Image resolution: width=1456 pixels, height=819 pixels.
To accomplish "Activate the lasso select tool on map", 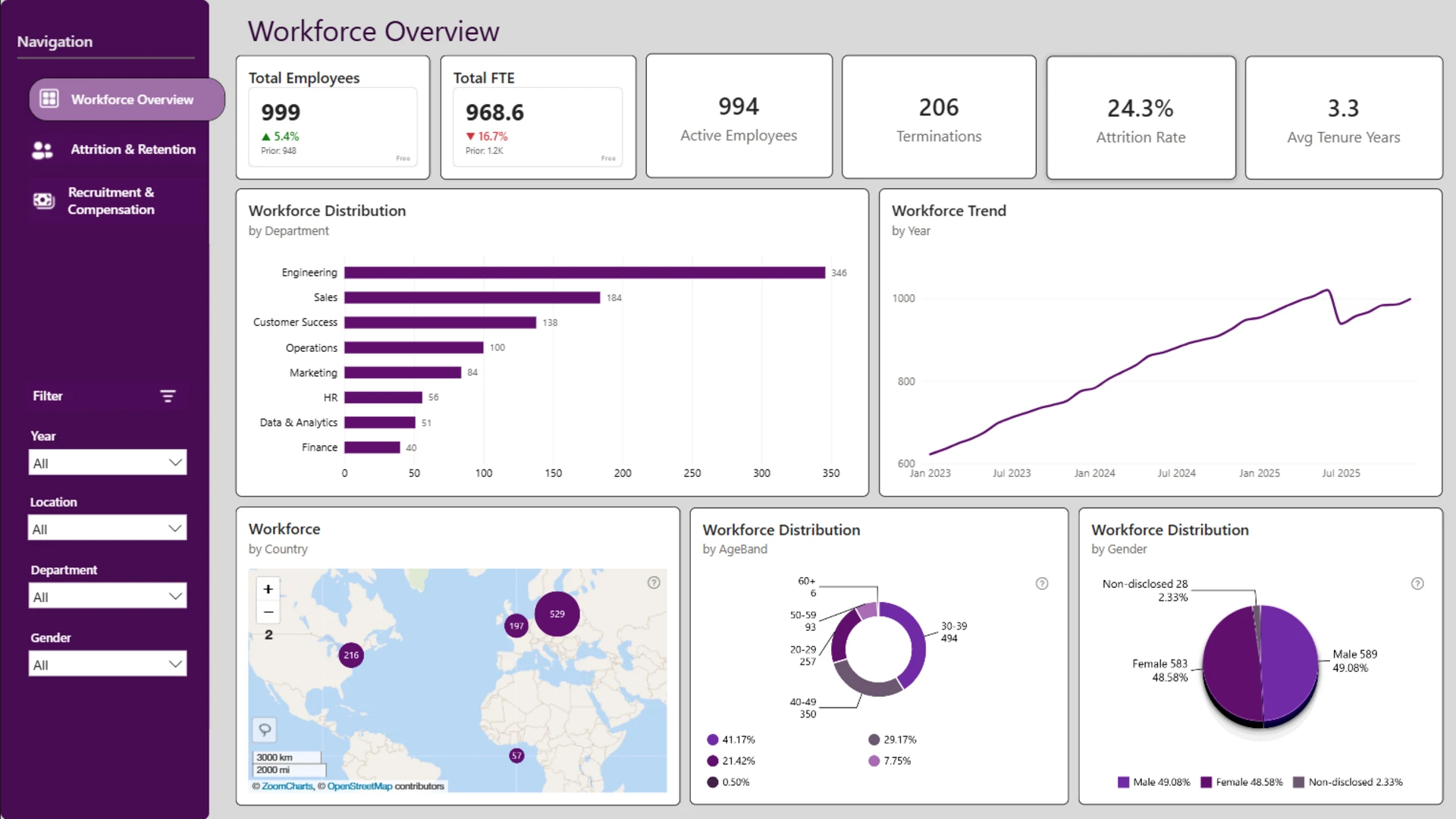I will tap(265, 730).
